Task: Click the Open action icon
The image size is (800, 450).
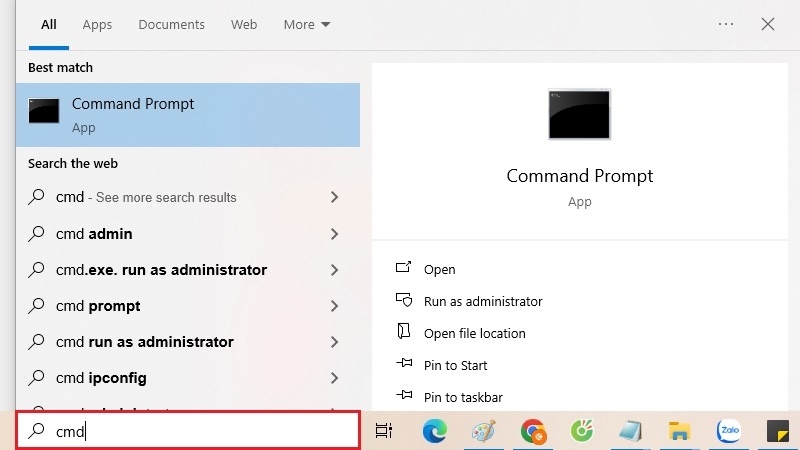Action: coord(404,267)
